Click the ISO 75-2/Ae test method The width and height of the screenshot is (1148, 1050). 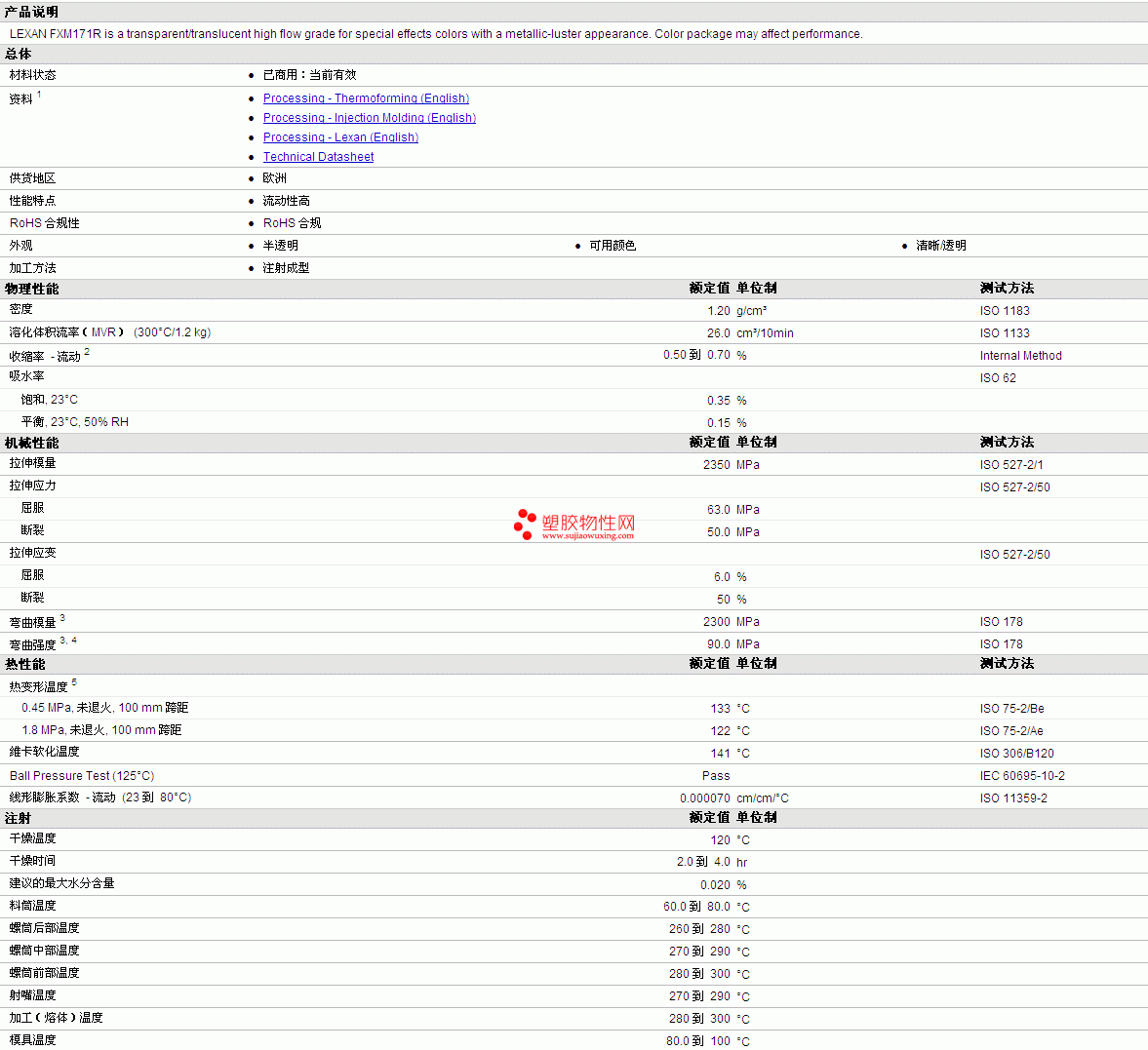pos(1011,731)
